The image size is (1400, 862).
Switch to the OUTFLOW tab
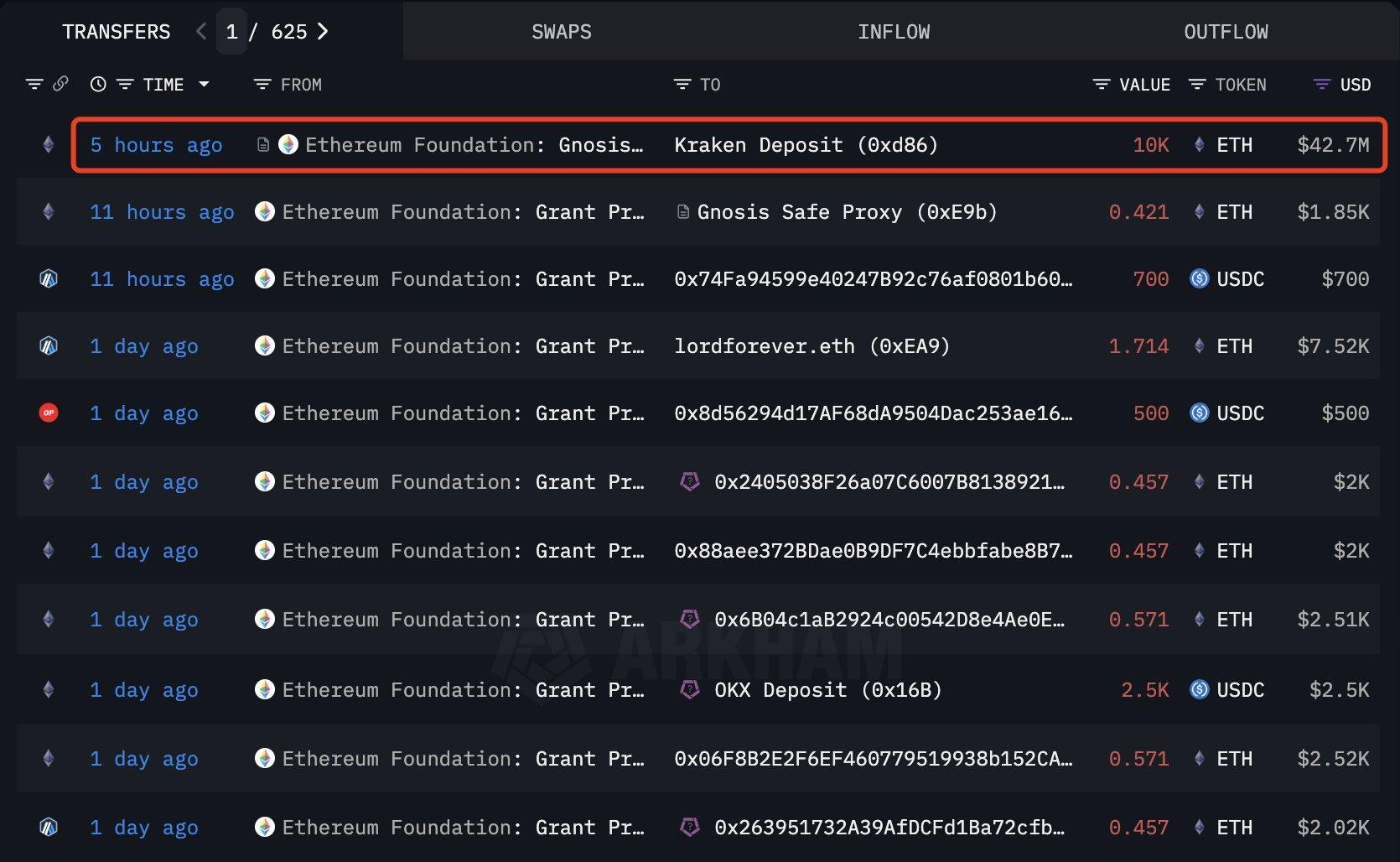click(1226, 31)
